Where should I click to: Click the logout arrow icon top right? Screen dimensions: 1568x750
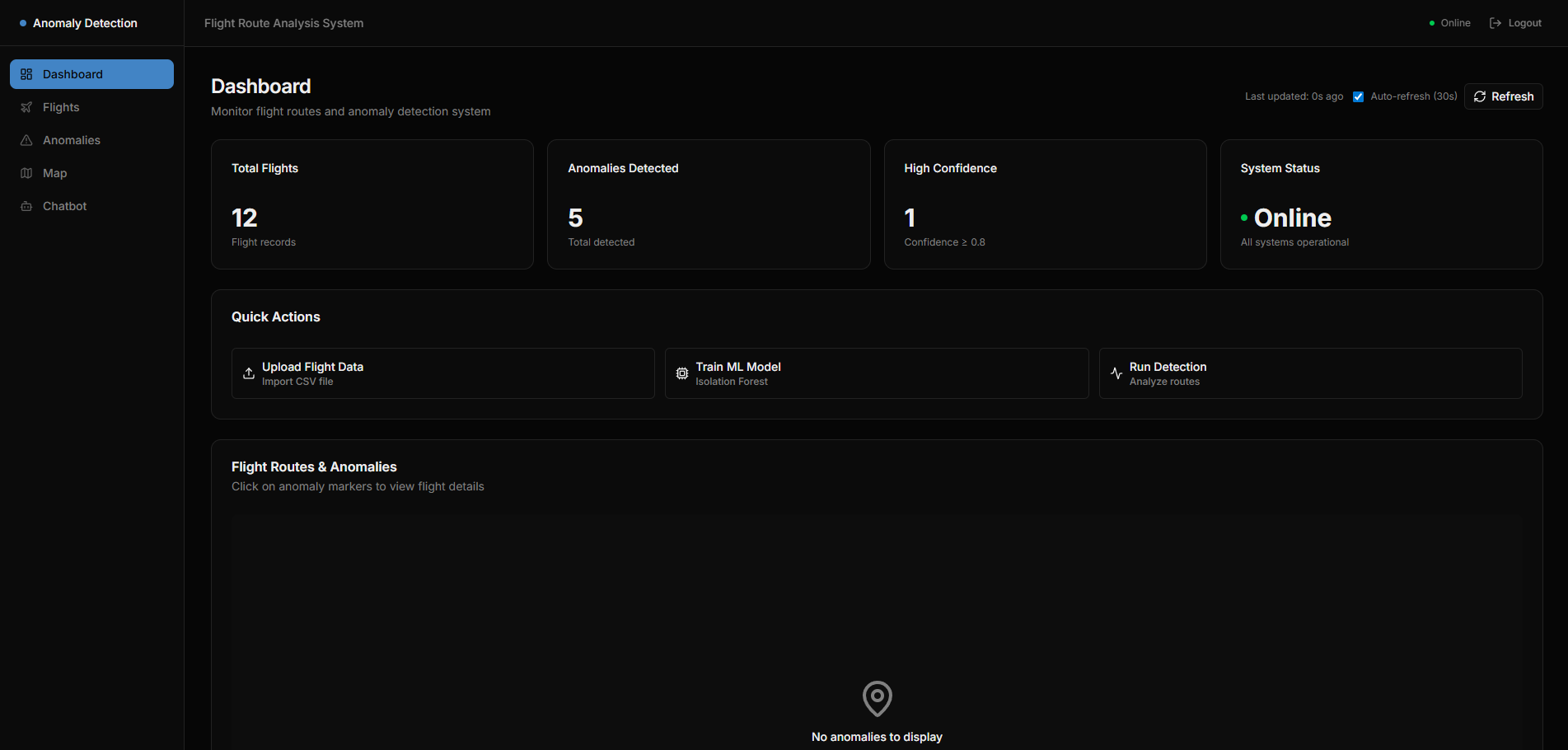1495,22
